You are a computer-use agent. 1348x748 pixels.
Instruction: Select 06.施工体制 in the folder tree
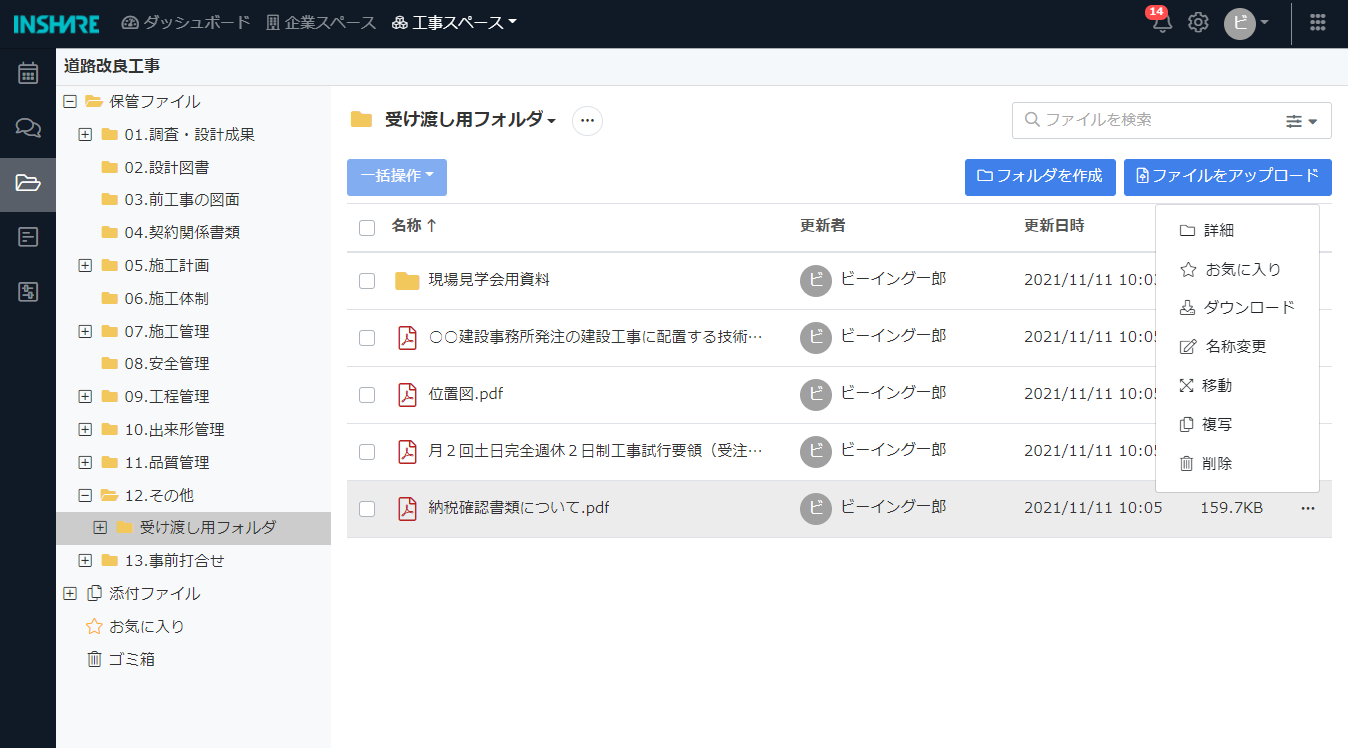[167, 298]
